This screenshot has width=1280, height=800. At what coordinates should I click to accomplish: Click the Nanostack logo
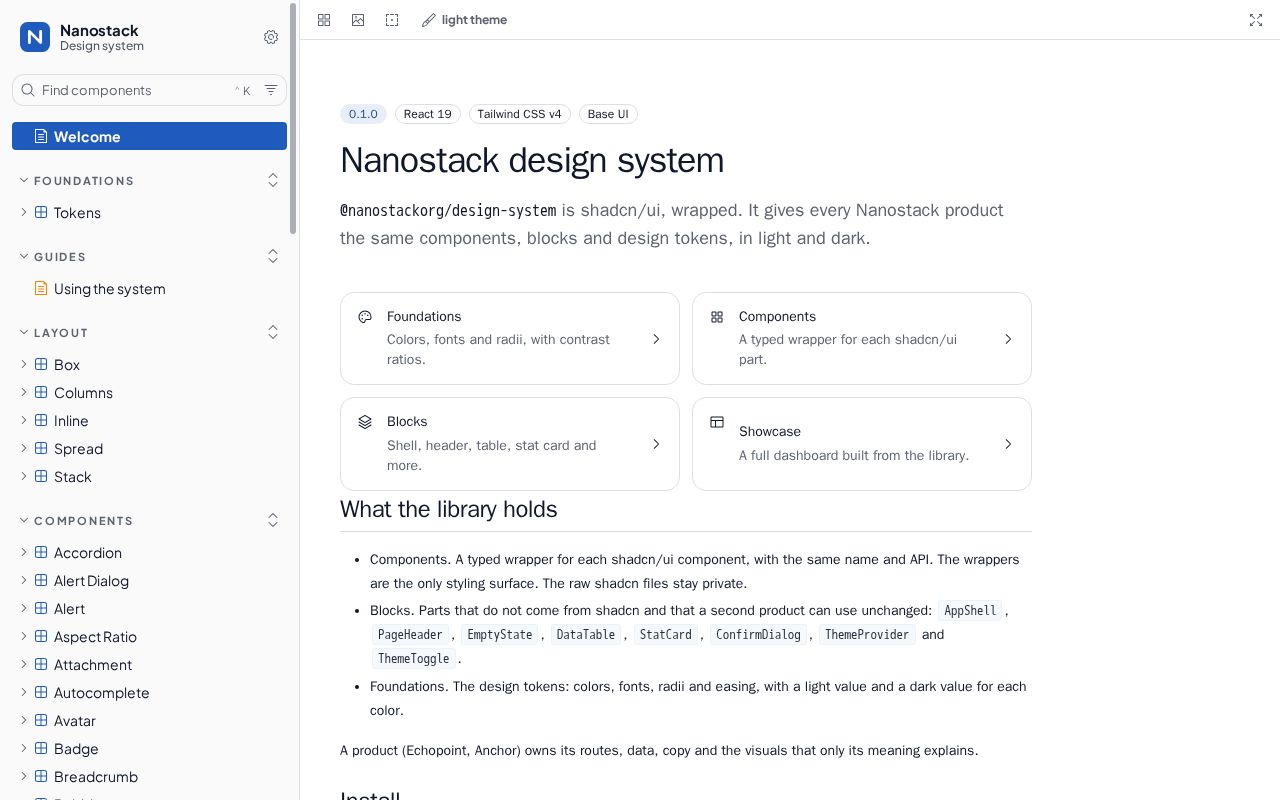(x=35, y=37)
